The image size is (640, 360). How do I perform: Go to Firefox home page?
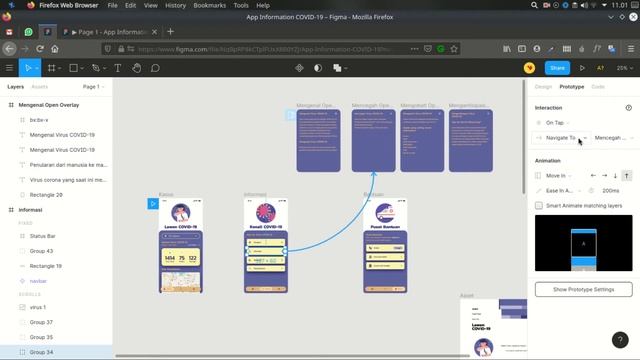(x=55, y=49)
